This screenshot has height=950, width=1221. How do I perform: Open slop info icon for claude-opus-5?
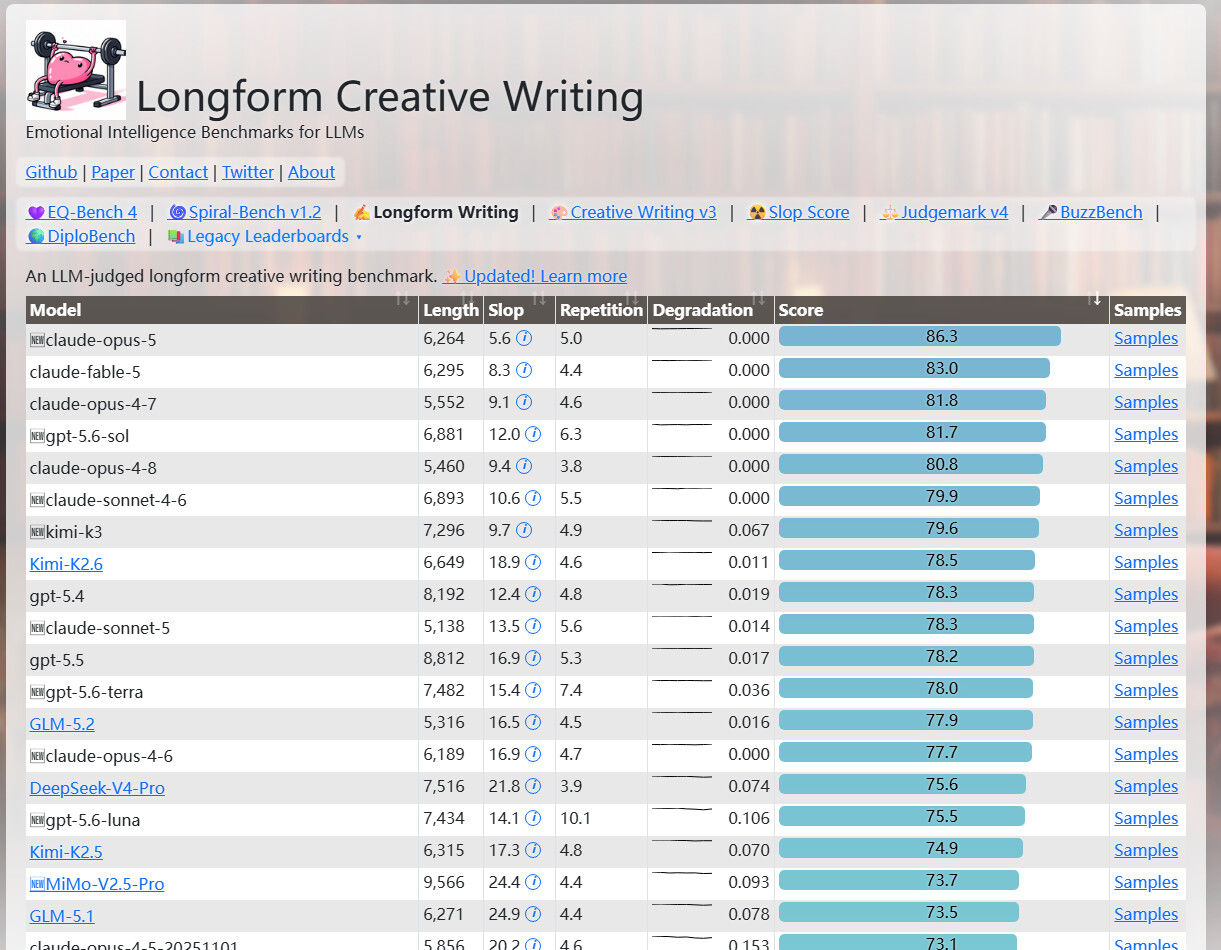[x=524, y=338]
